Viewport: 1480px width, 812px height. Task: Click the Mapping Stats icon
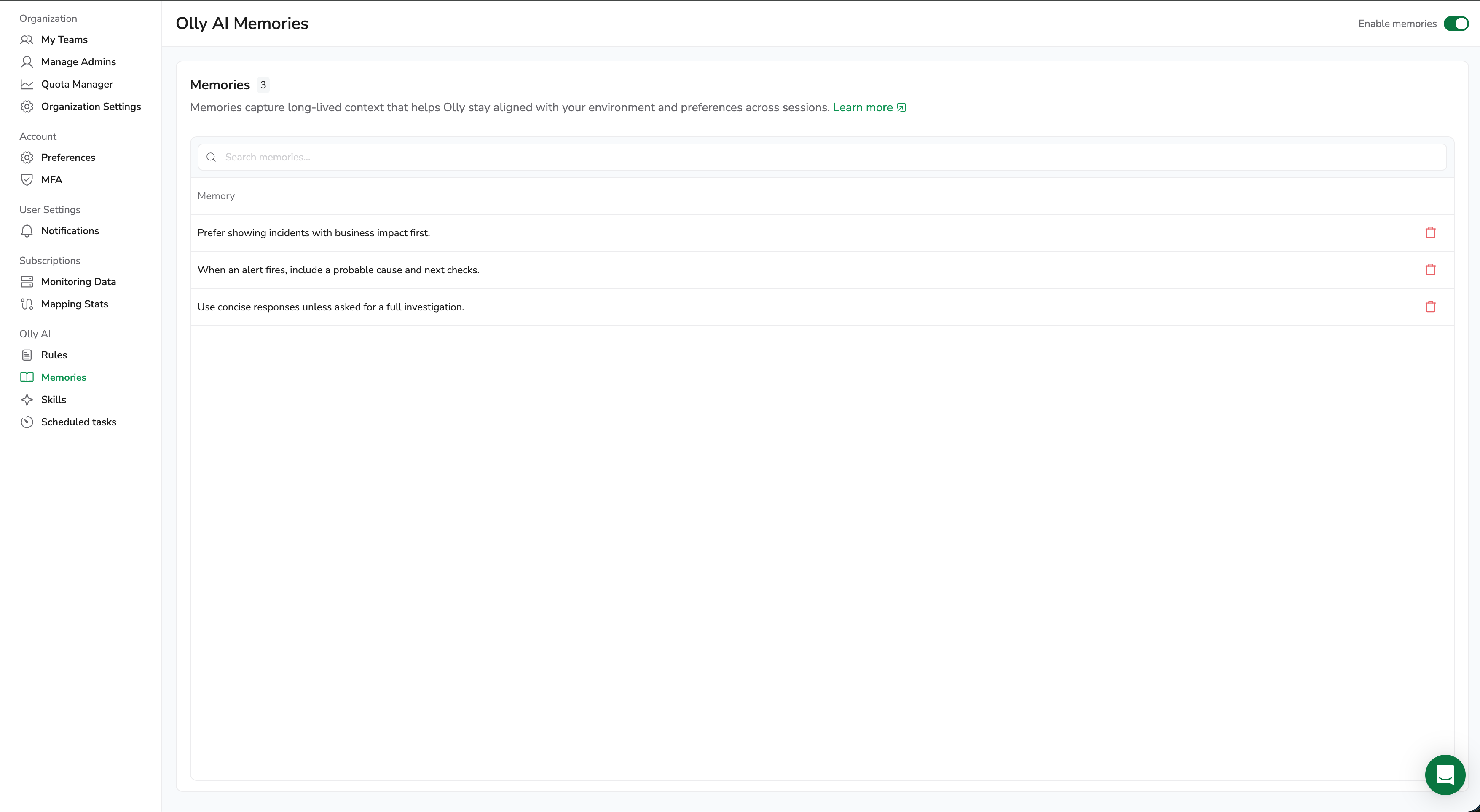[27, 304]
